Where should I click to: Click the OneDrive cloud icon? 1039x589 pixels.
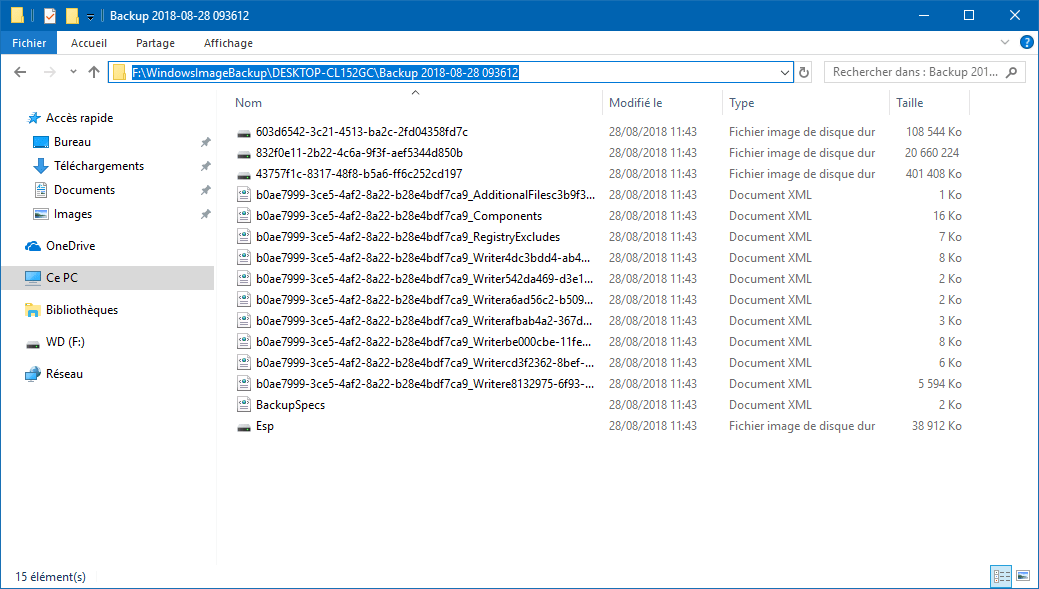click(x=33, y=246)
